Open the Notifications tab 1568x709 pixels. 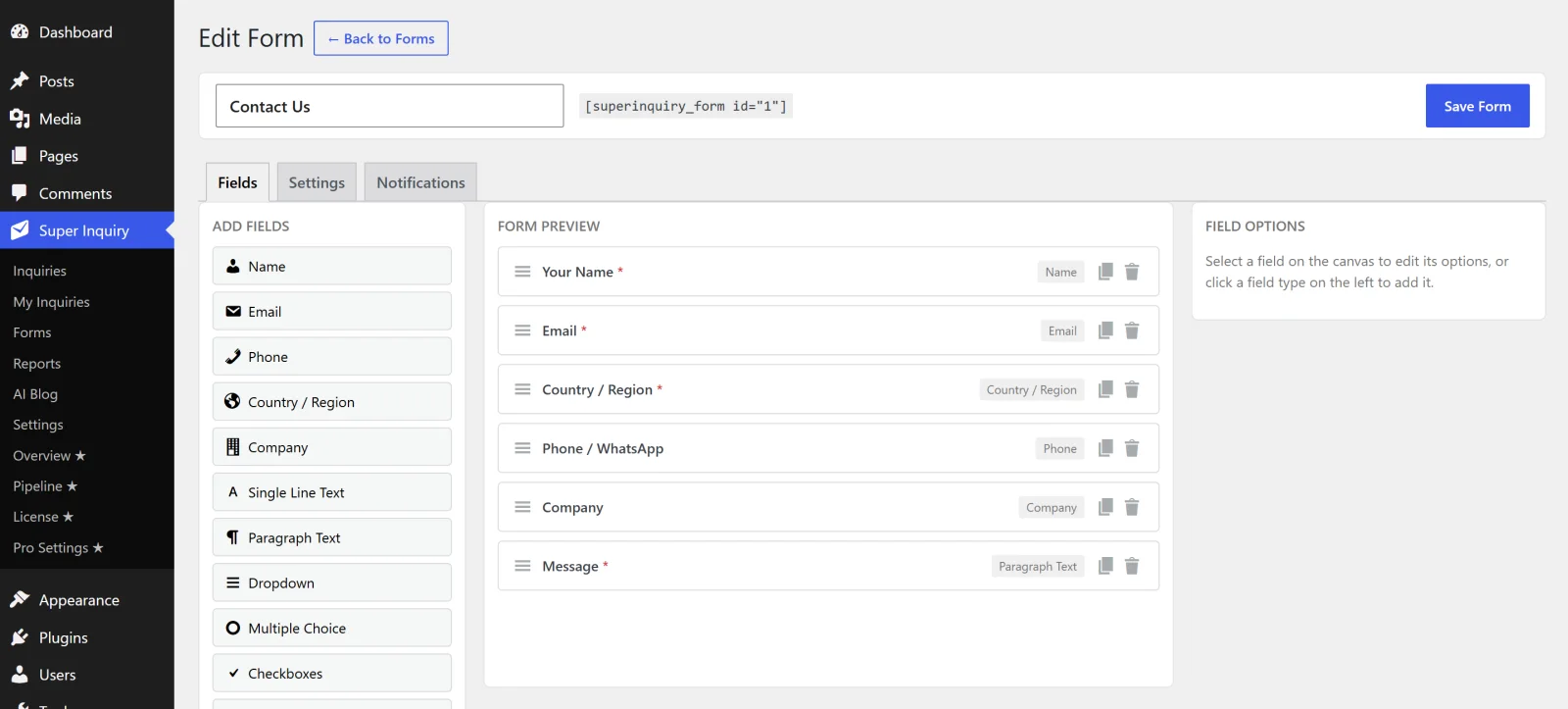pos(420,182)
